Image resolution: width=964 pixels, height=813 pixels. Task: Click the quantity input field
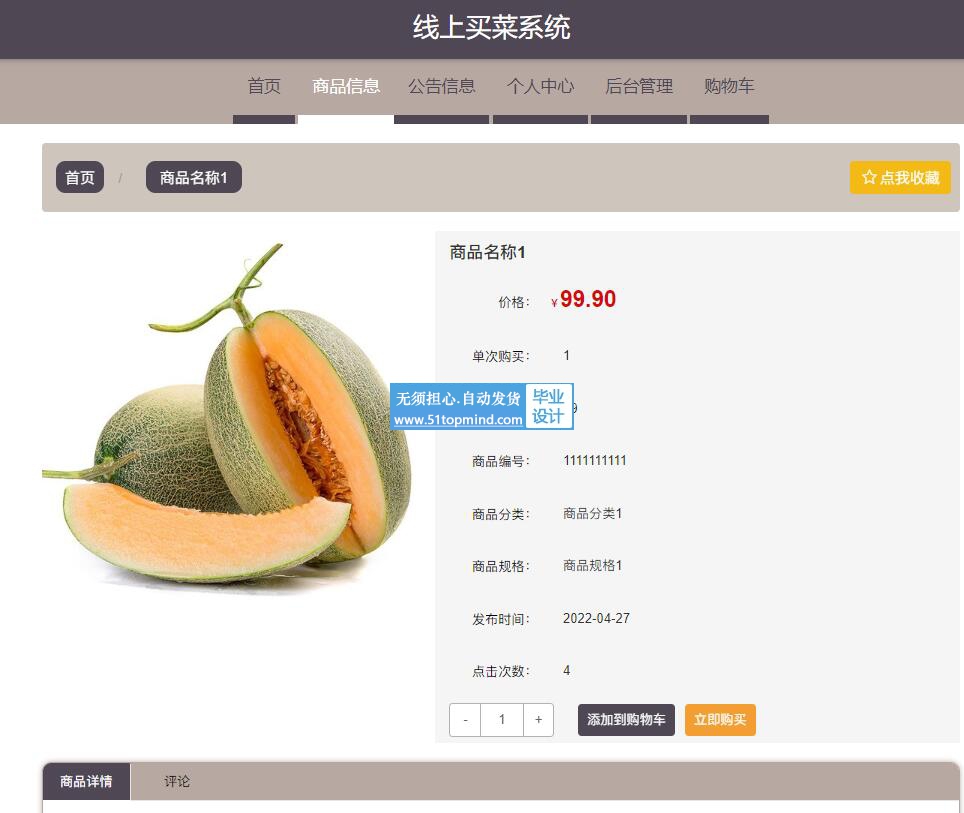click(x=502, y=720)
